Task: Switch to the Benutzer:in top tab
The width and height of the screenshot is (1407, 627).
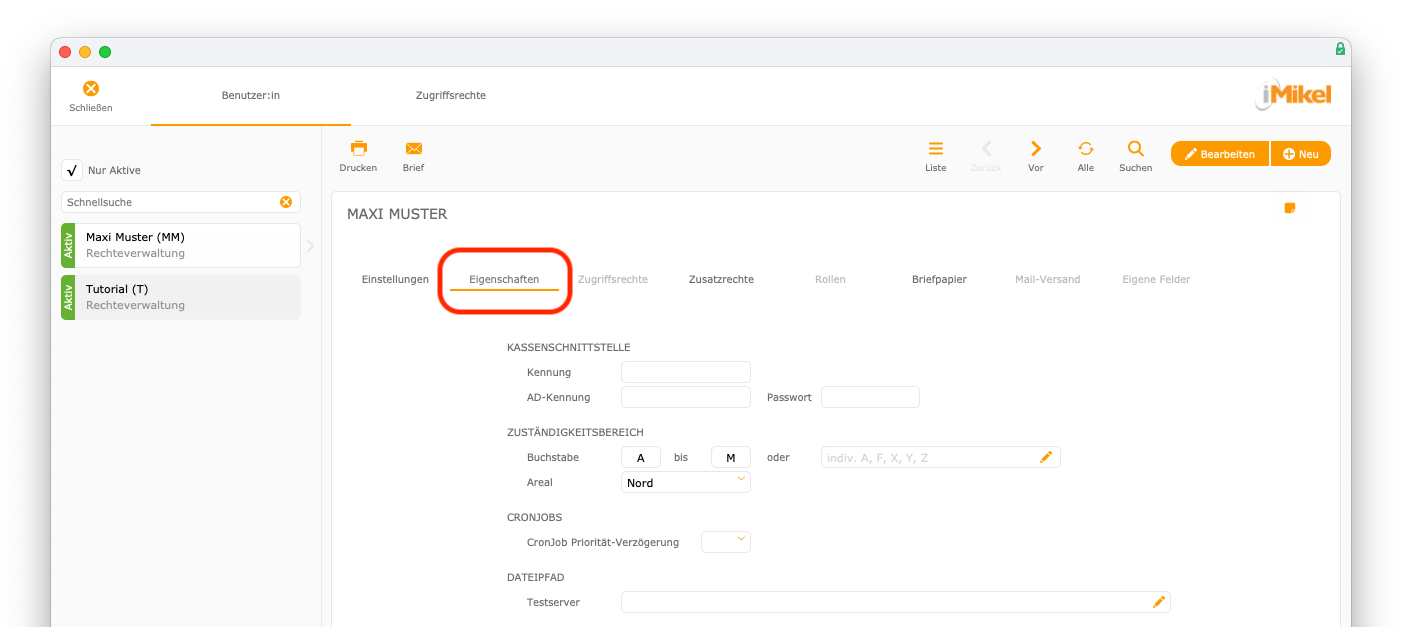Action: pos(251,95)
